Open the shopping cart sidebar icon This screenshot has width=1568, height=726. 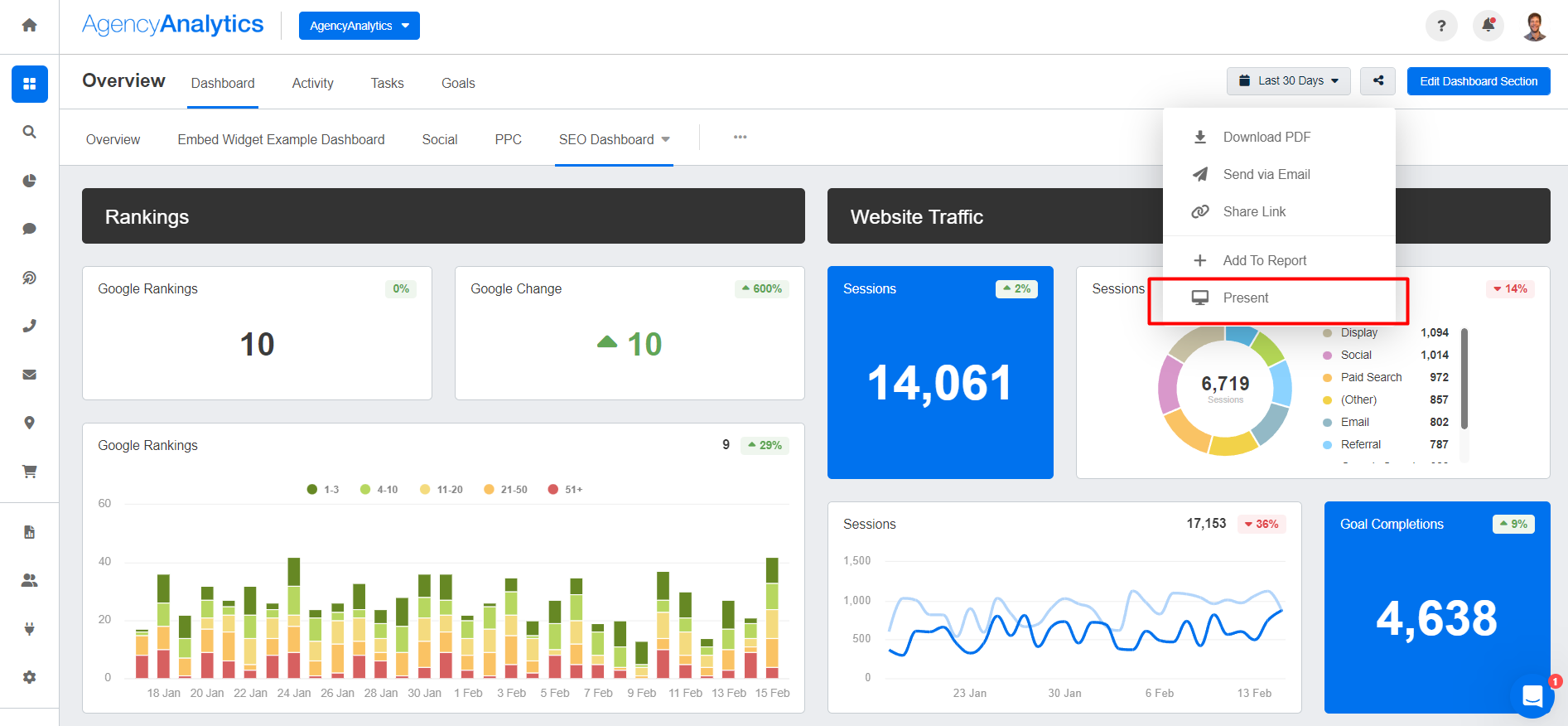pos(29,472)
